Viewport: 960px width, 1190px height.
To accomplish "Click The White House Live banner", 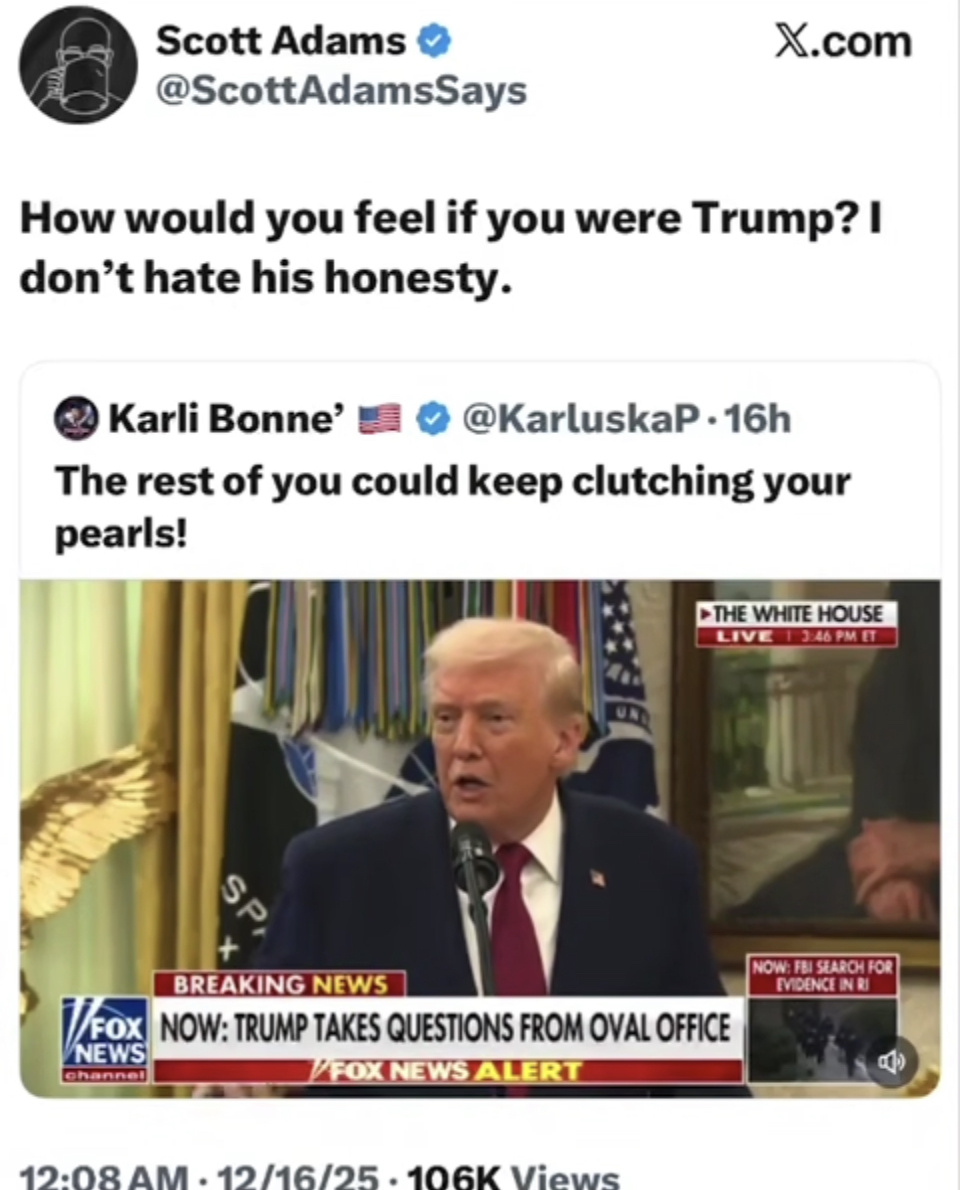I will (x=797, y=624).
